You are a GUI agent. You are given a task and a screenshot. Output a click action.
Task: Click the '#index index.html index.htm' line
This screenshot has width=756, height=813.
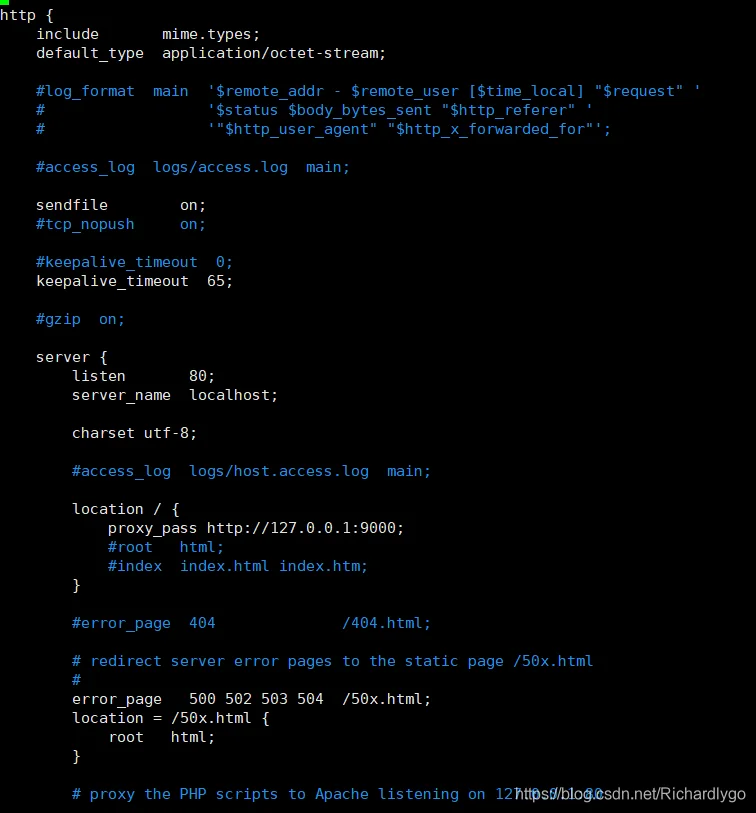[x=237, y=566]
